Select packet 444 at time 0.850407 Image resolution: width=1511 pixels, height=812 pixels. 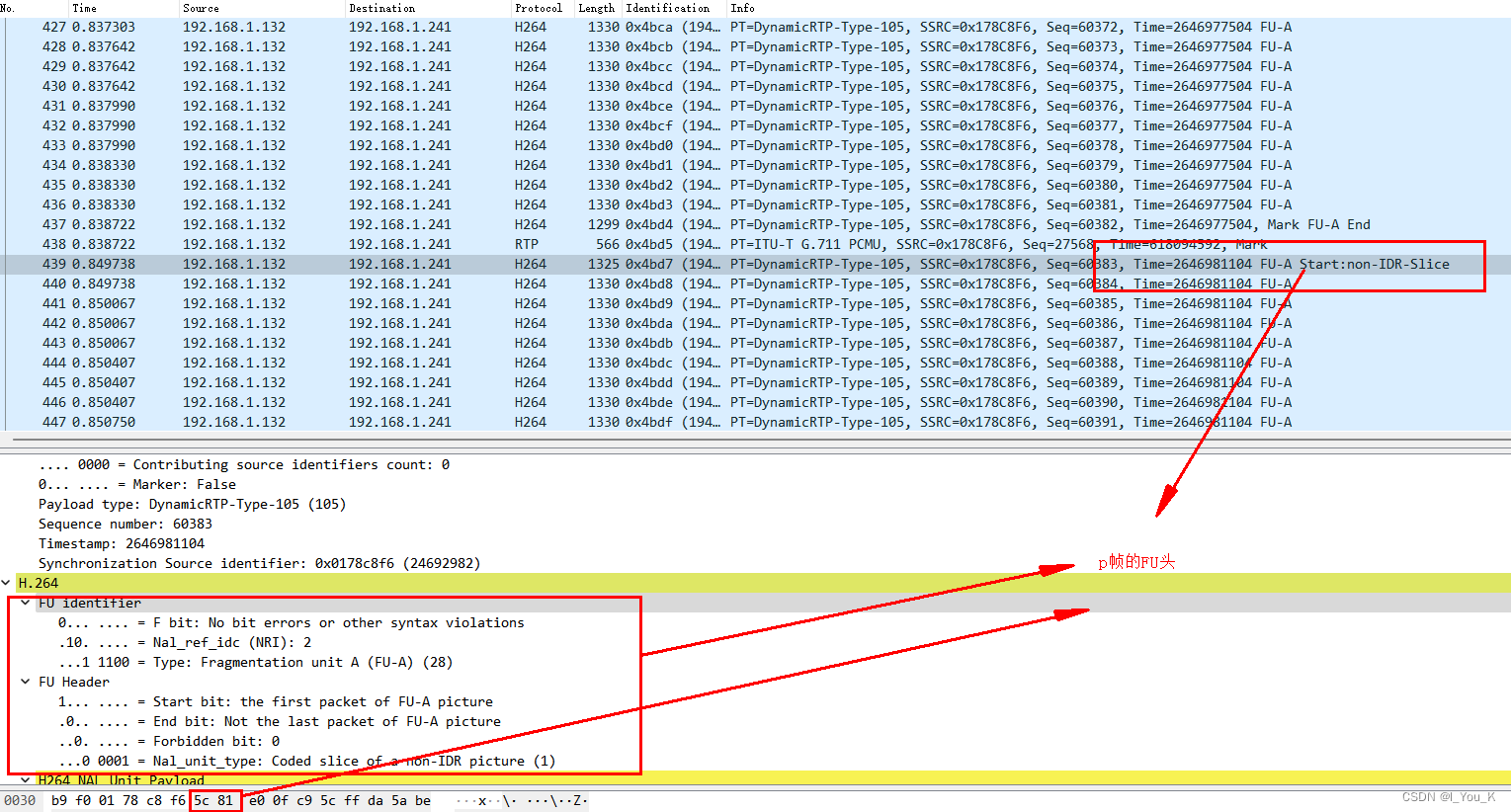(x=755, y=363)
